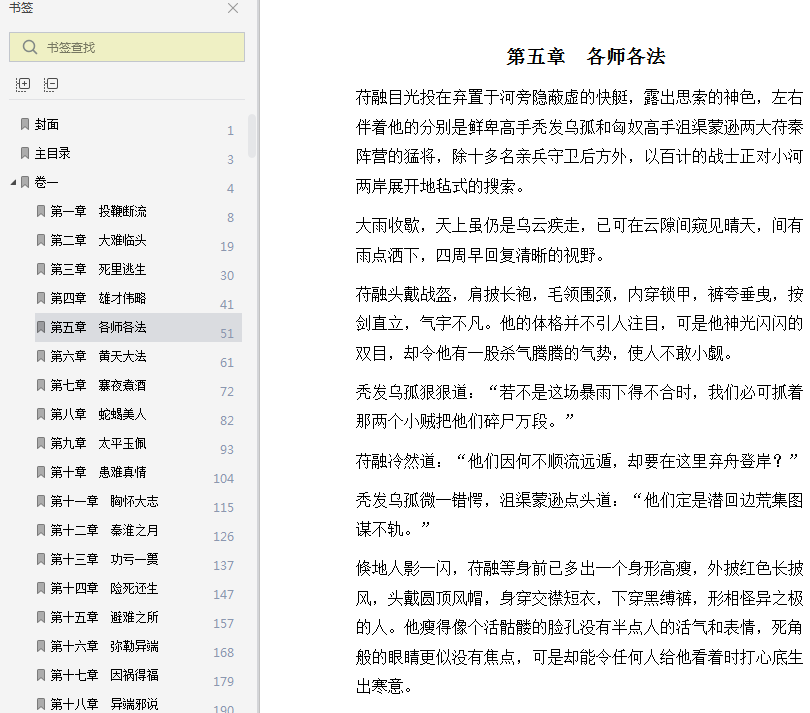The image size is (810, 713).
Task: Go to 第十五章 避难之所
Action: (104, 617)
